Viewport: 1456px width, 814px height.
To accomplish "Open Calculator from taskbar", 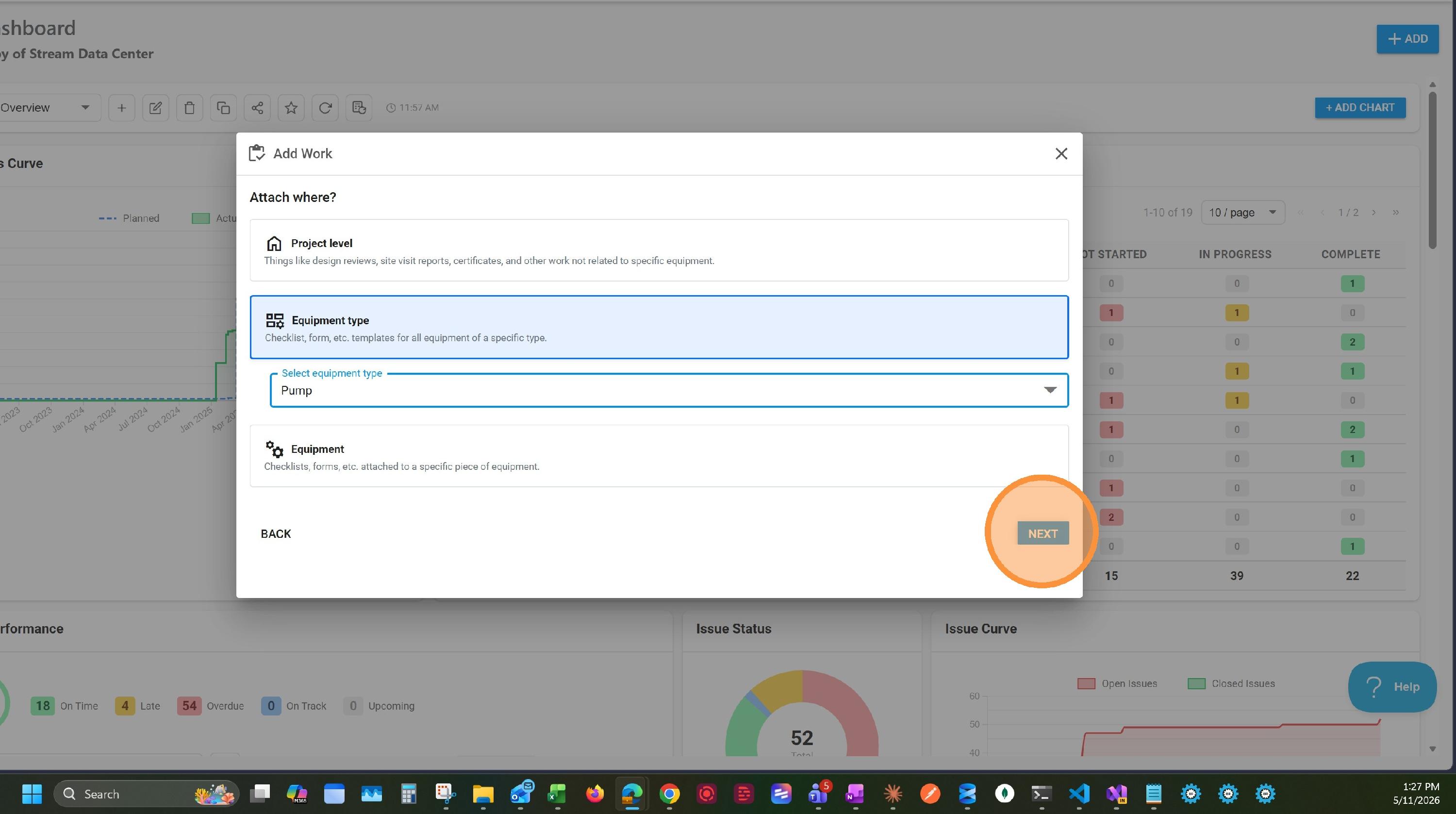I will pyautogui.click(x=408, y=794).
